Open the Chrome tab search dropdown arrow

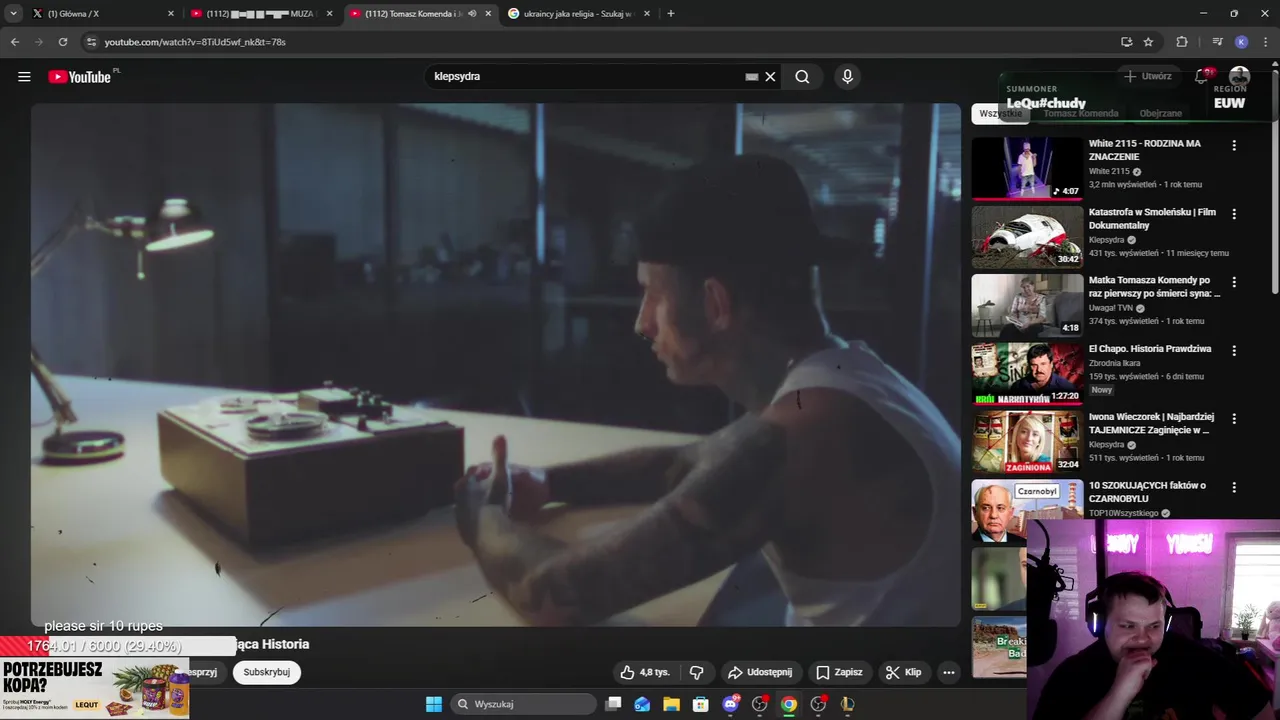coord(14,14)
